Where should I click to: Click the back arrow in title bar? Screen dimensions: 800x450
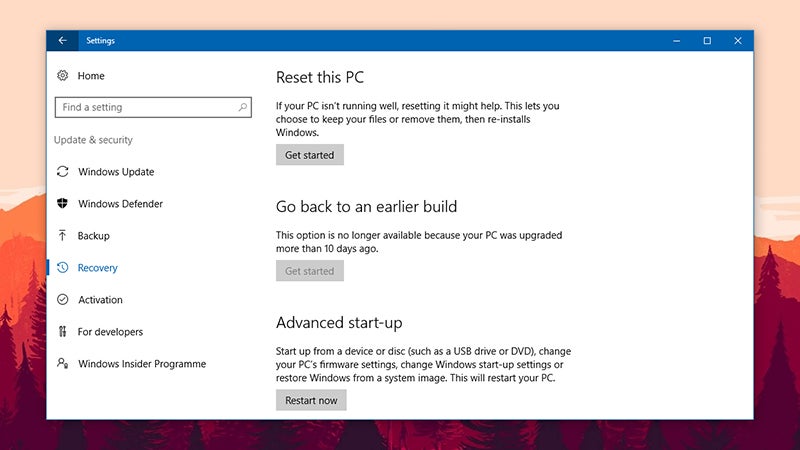point(62,40)
